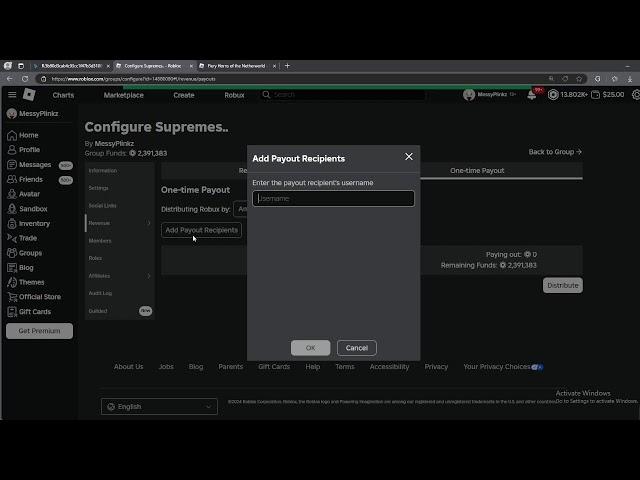The image size is (640, 480).
Task: Open the Terms footer link
Action: click(x=345, y=367)
